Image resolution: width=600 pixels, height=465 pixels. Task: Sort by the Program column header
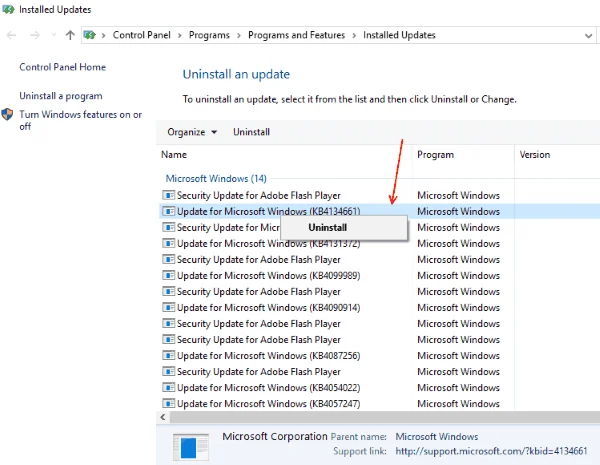[435, 155]
